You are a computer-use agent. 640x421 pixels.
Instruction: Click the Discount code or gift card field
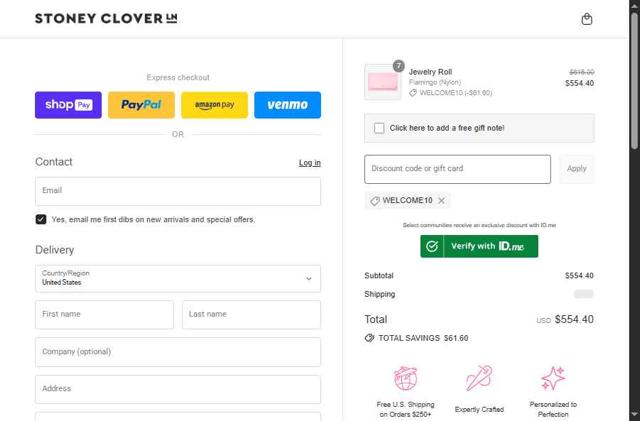(x=458, y=169)
